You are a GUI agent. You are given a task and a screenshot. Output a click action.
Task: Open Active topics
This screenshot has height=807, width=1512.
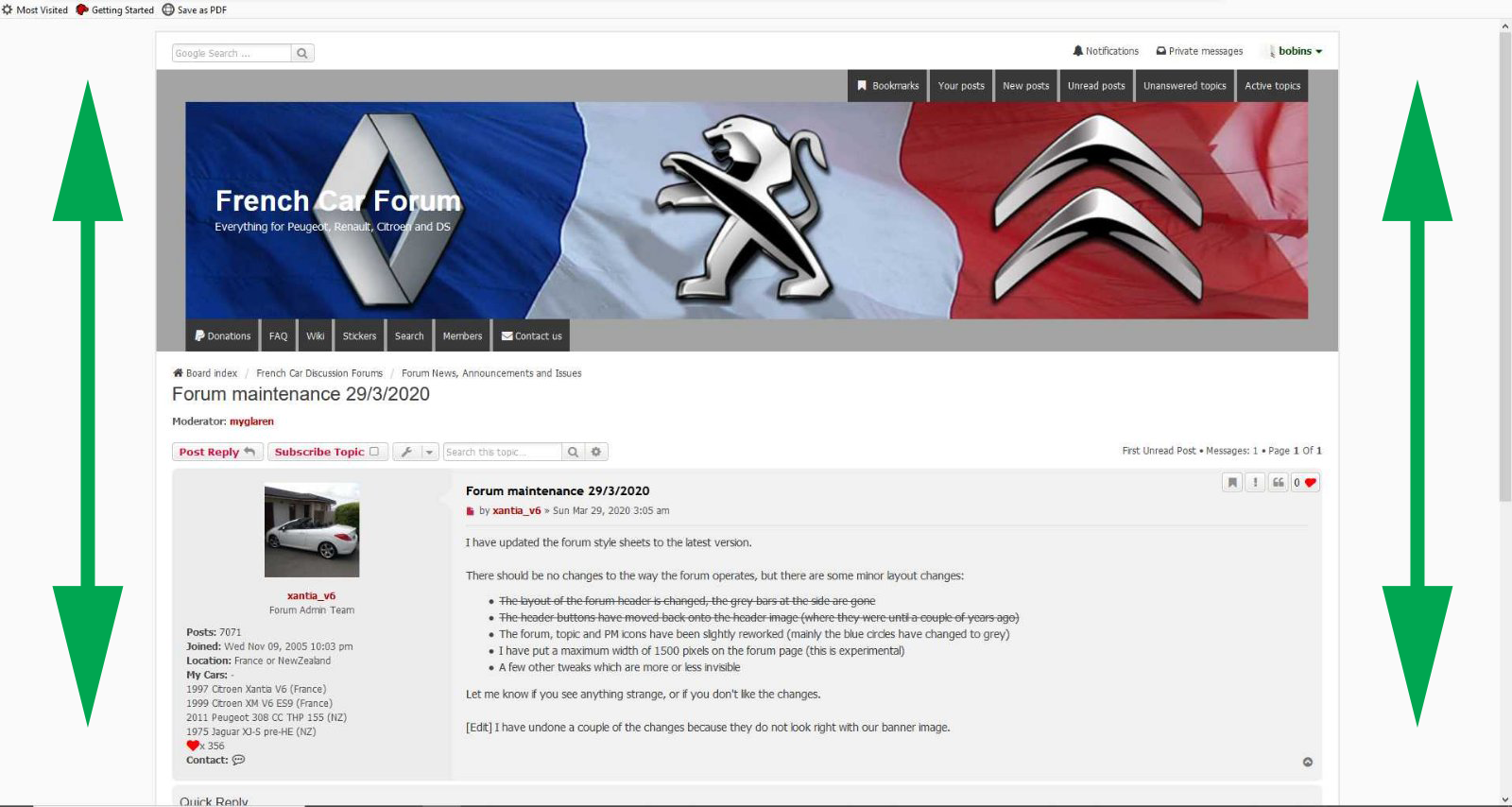[x=1273, y=86]
